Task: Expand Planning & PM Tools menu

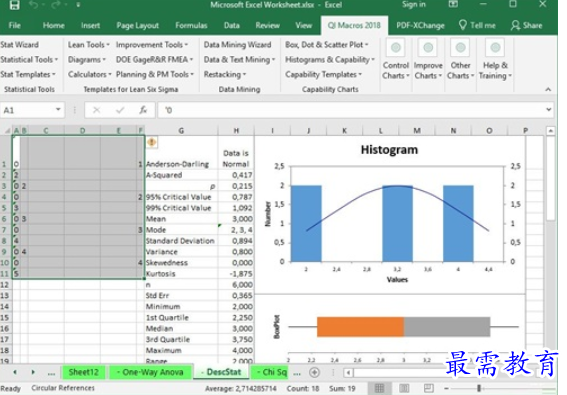Action: click(155, 74)
